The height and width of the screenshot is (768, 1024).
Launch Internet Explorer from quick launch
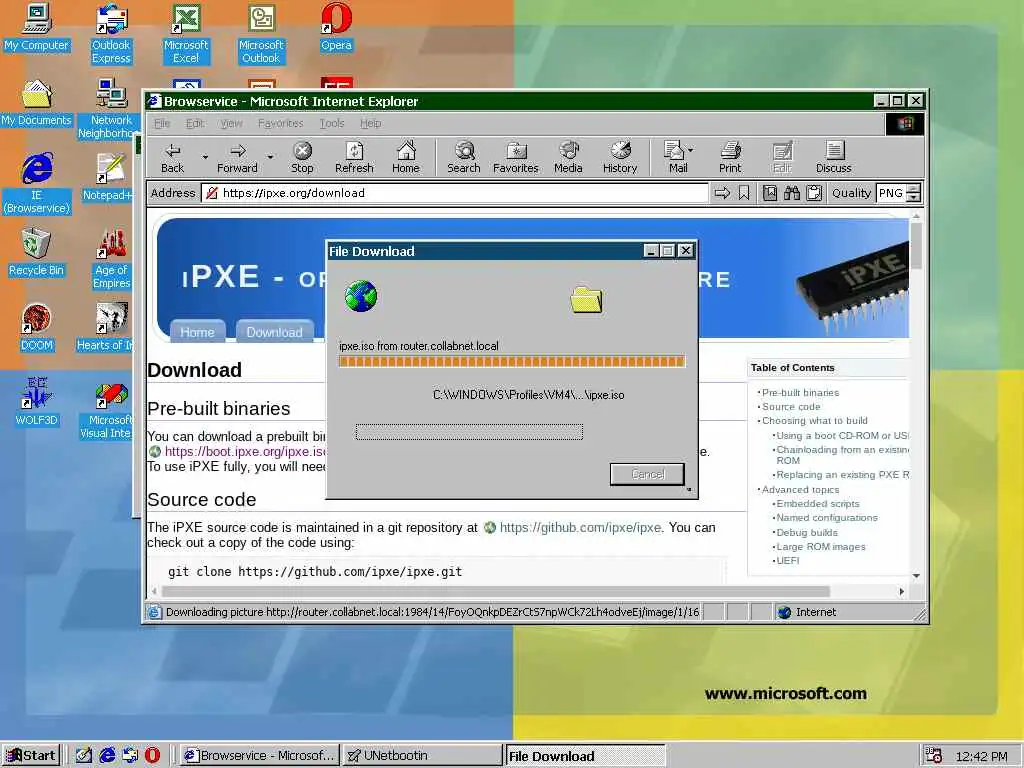pyautogui.click(x=107, y=755)
